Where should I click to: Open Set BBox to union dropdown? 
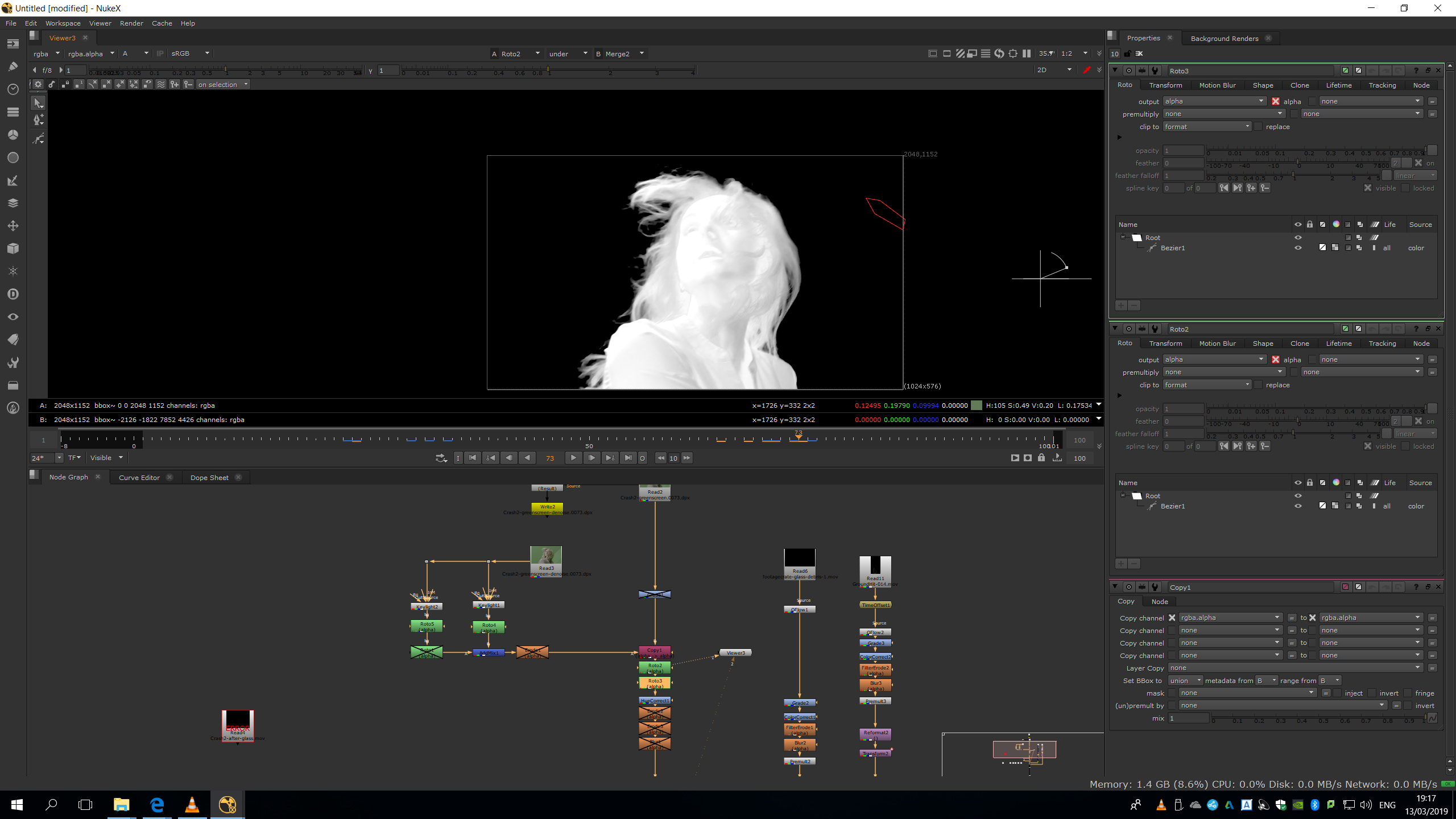(x=1185, y=681)
